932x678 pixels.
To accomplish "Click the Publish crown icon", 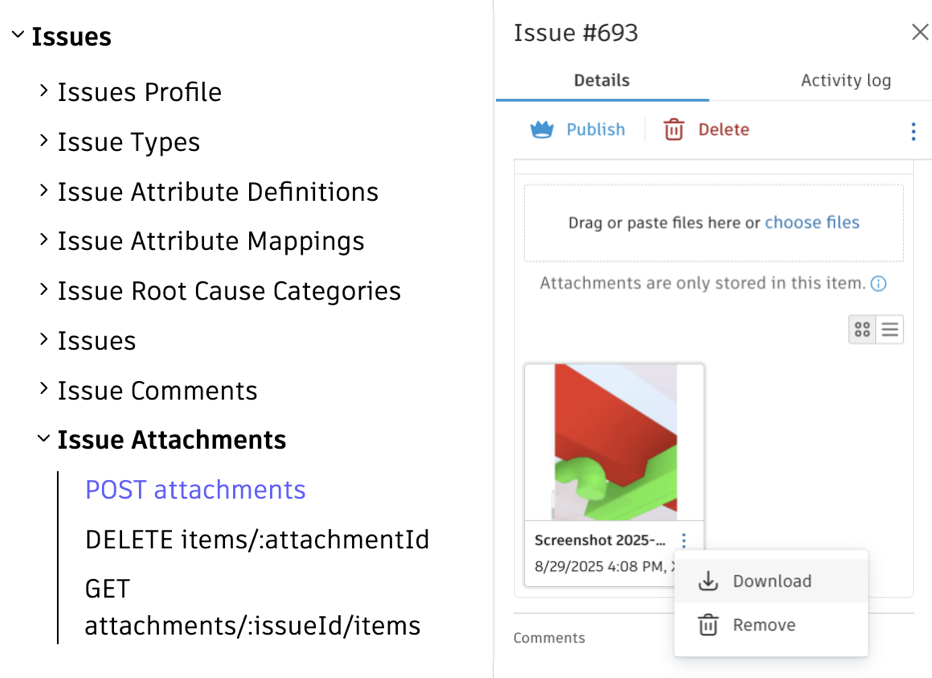I will [x=540, y=130].
